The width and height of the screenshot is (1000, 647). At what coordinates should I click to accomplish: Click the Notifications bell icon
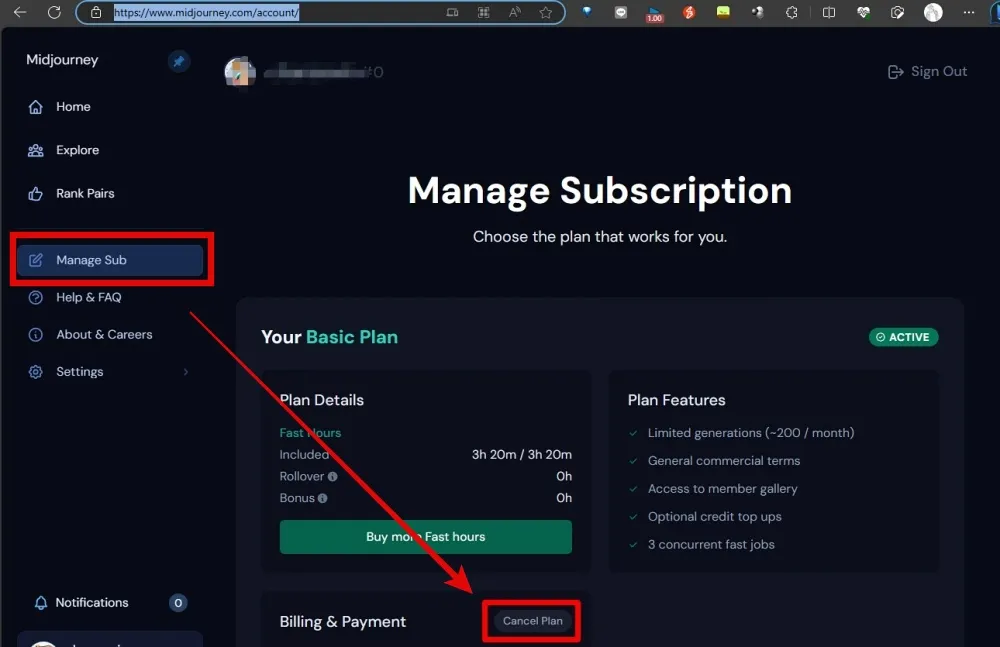pos(41,603)
